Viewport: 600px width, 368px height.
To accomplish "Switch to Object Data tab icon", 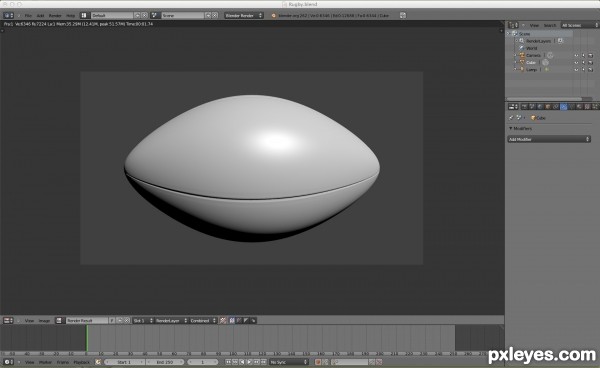I will point(571,107).
